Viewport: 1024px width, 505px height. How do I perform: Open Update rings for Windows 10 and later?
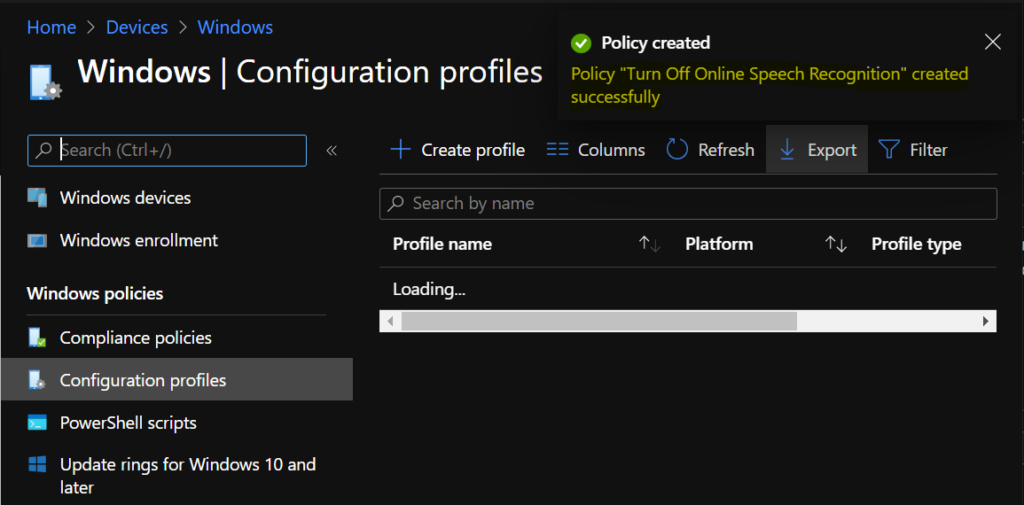pos(188,476)
